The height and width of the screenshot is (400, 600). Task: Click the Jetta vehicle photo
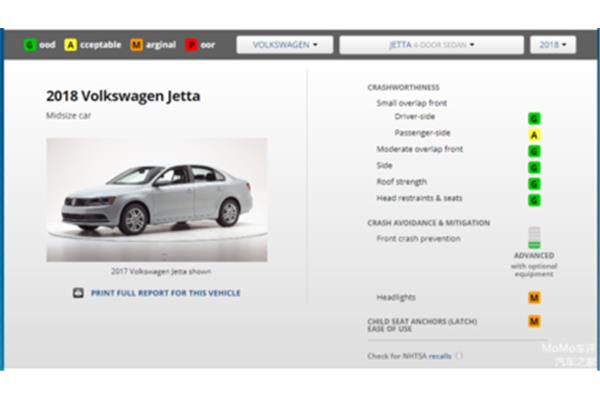pos(157,200)
